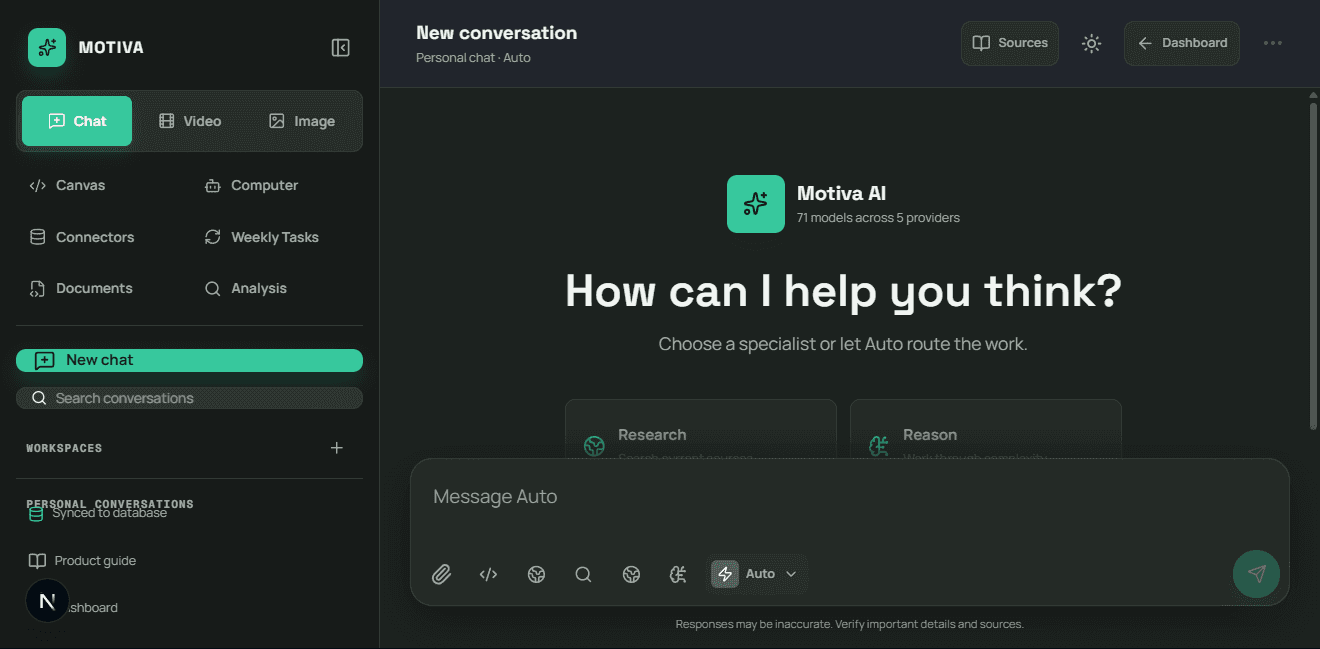Go back to Dashboard from header
The image size is (1320, 649).
click(x=1182, y=43)
